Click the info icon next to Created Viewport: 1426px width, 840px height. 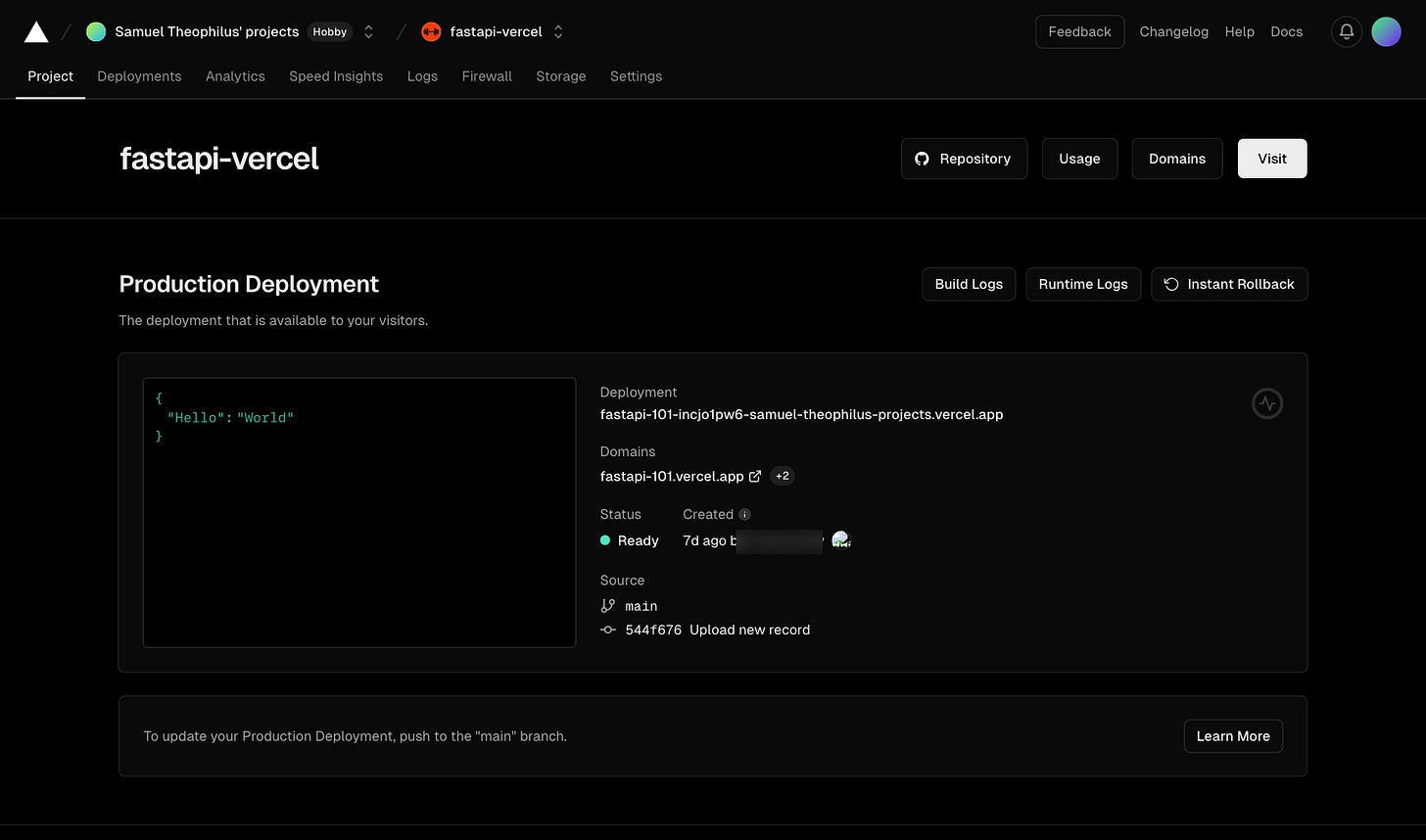tap(744, 514)
